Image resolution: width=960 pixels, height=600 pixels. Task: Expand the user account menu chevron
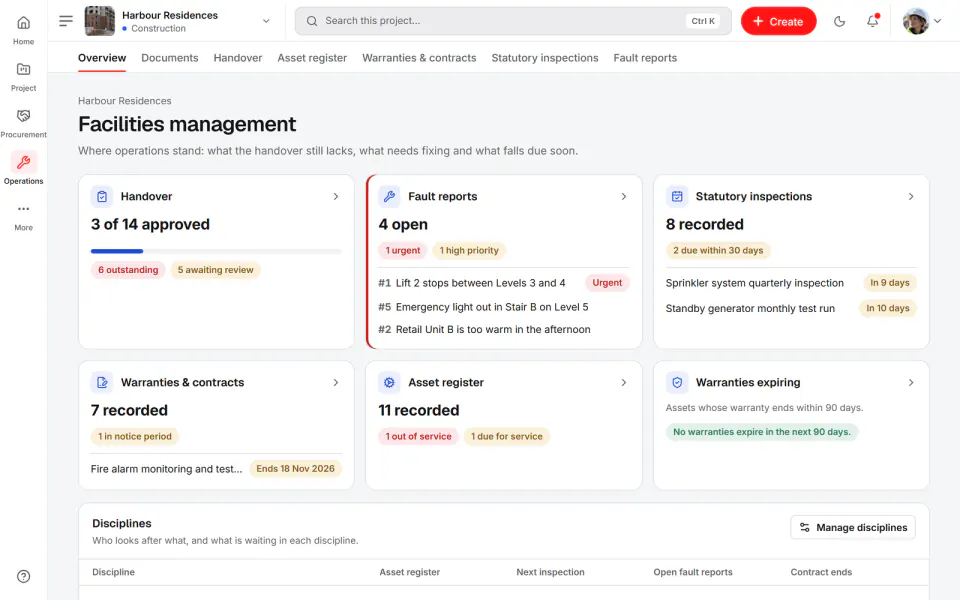[x=937, y=21]
